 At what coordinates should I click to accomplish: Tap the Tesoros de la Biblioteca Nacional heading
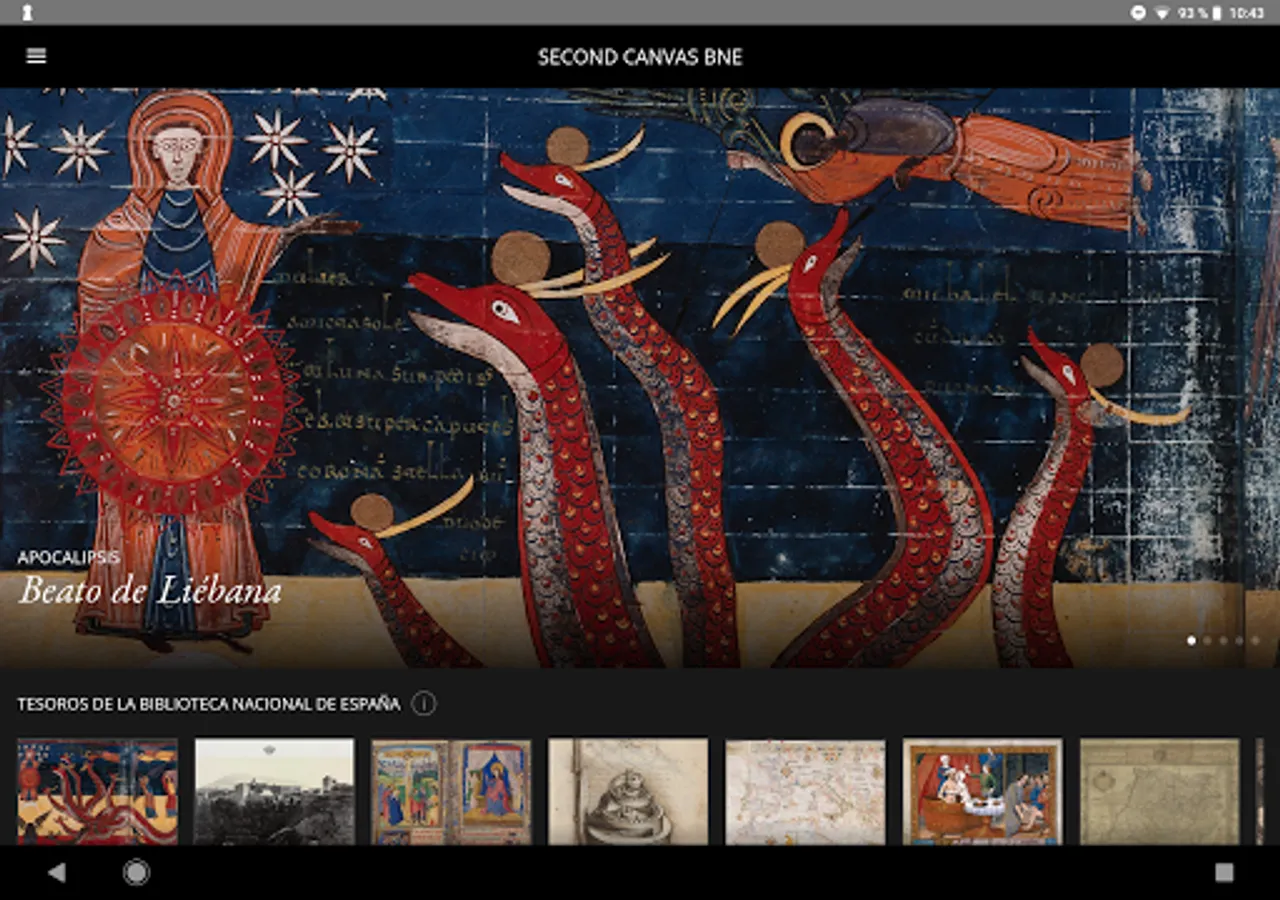click(x=209, y=704)
